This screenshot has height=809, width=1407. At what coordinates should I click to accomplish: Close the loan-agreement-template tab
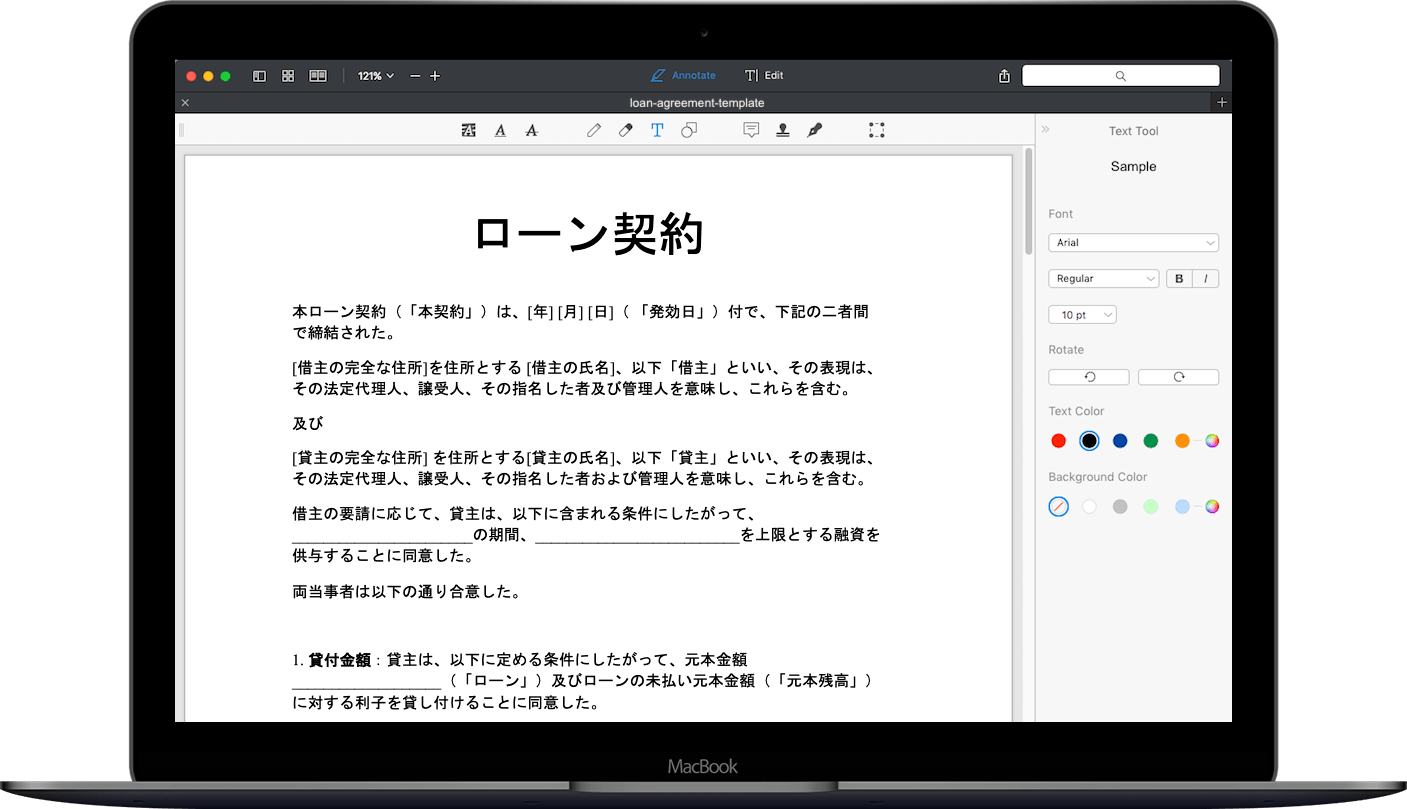[x=185, y=102]
